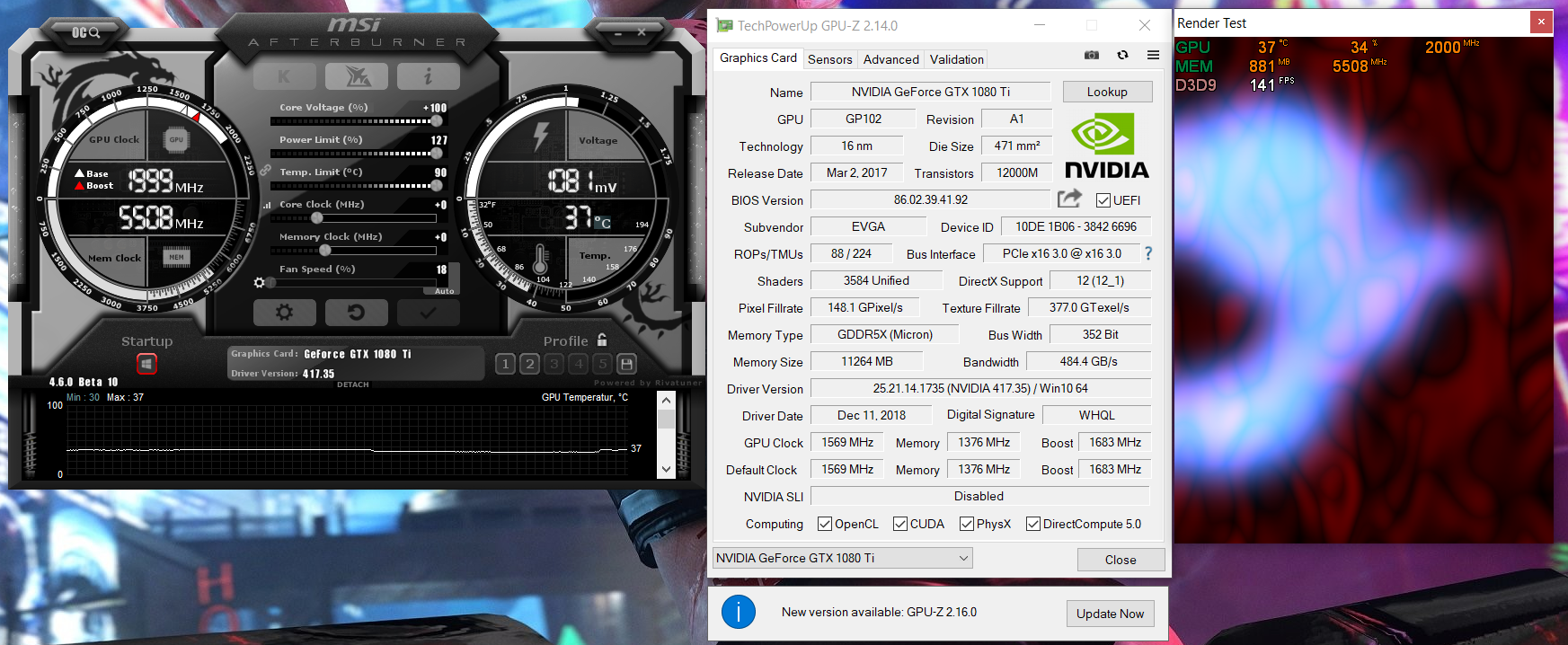Click the GPU-Z refresh icon

click(1122, 55)
